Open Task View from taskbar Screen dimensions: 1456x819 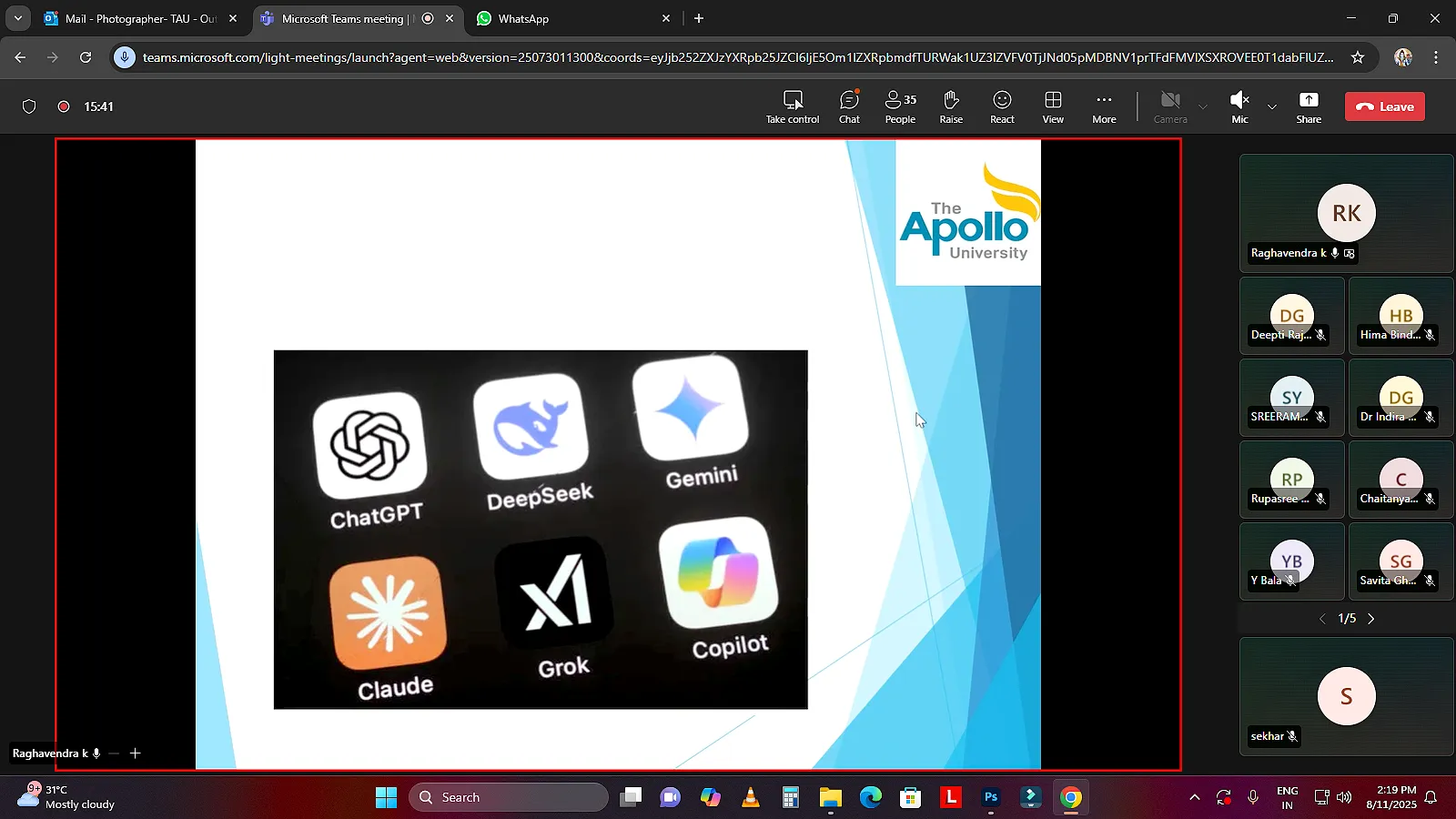631,797
